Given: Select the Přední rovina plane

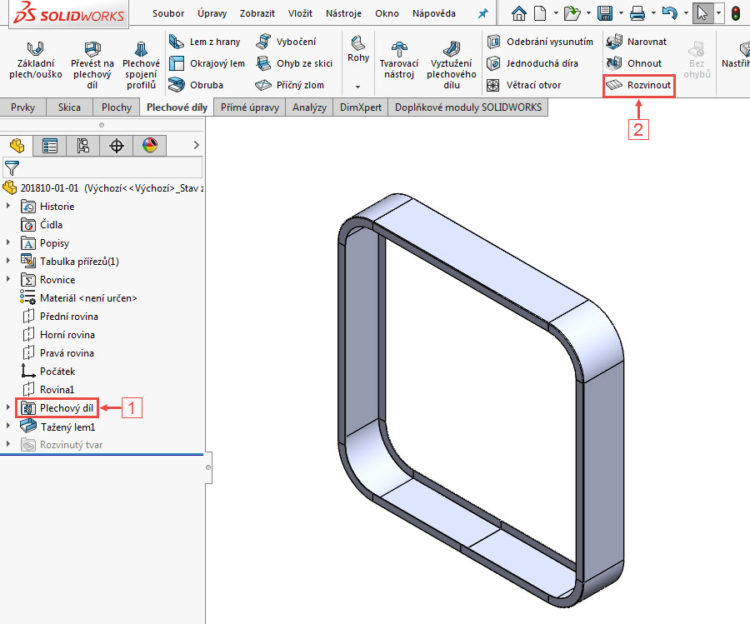Looking at the screenshot, I should (x=60, y=316).
